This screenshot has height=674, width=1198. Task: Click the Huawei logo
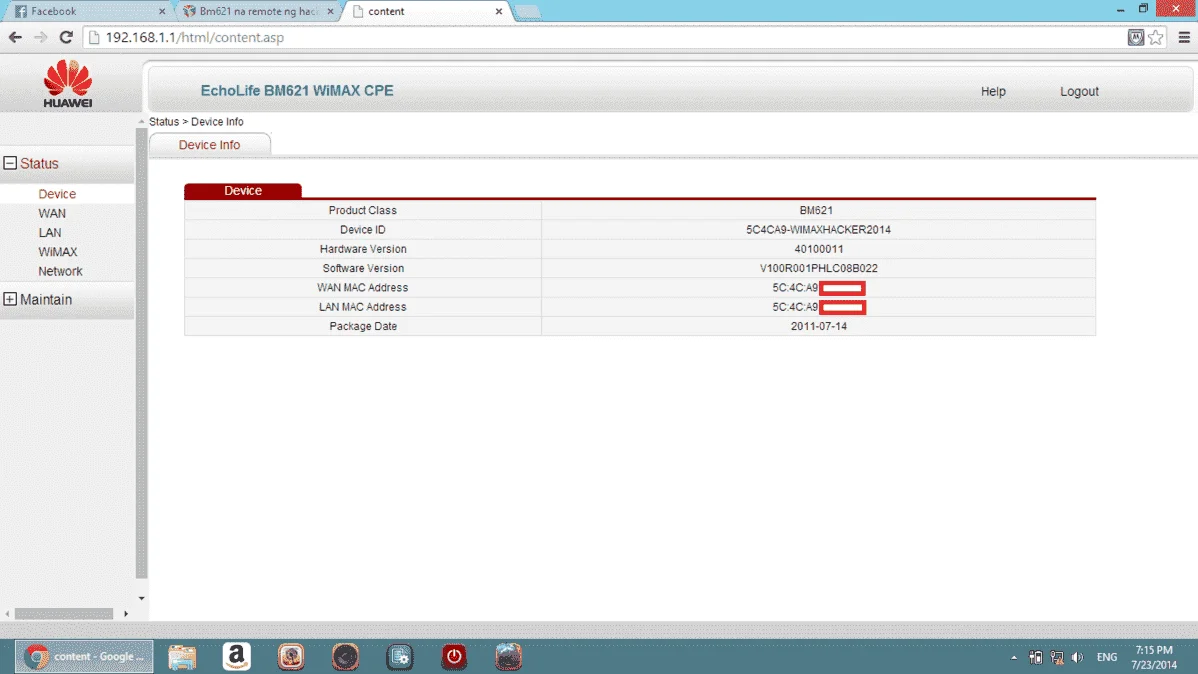(68, 84)
